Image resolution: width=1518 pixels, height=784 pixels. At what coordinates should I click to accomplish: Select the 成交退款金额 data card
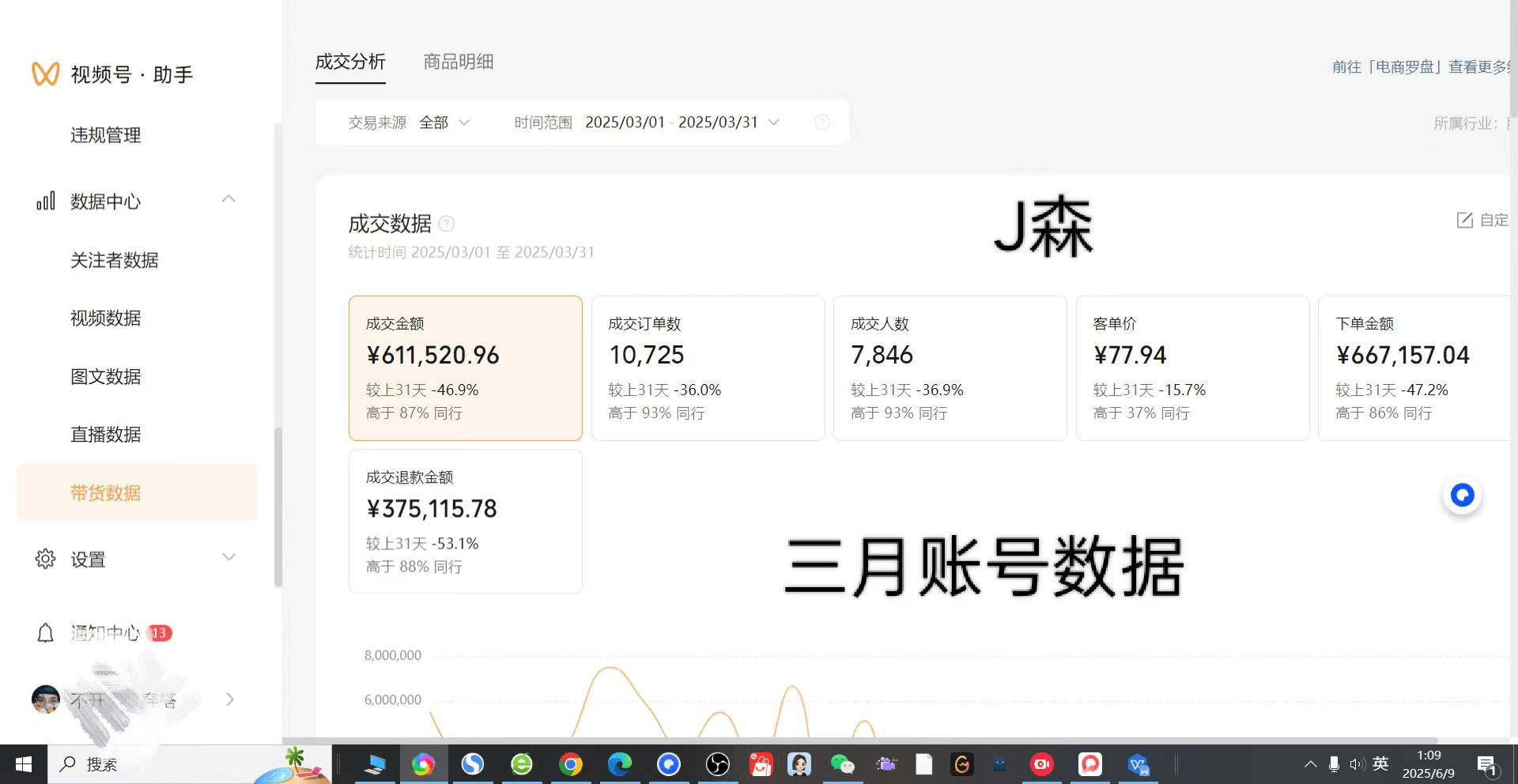coord(465,521)
